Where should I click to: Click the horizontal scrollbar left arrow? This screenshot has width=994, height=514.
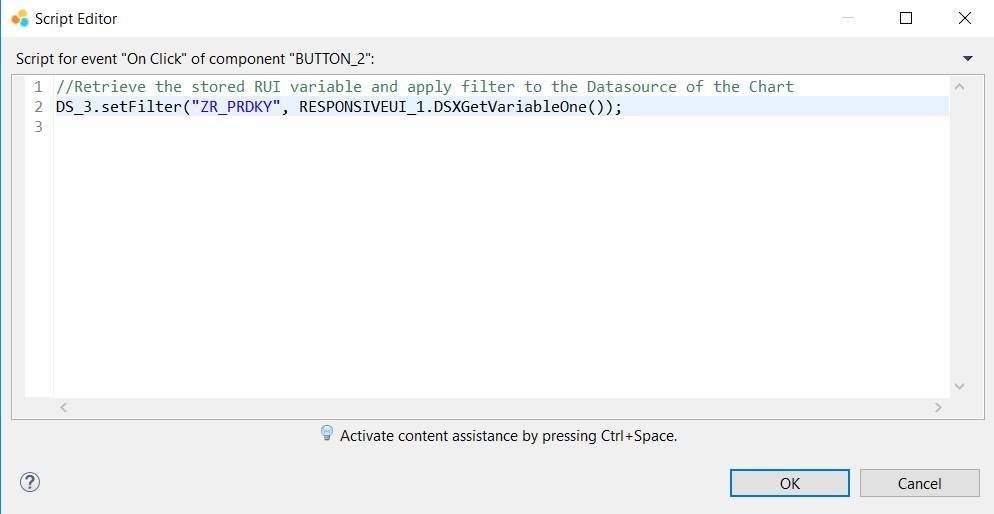tap(64, 407)
